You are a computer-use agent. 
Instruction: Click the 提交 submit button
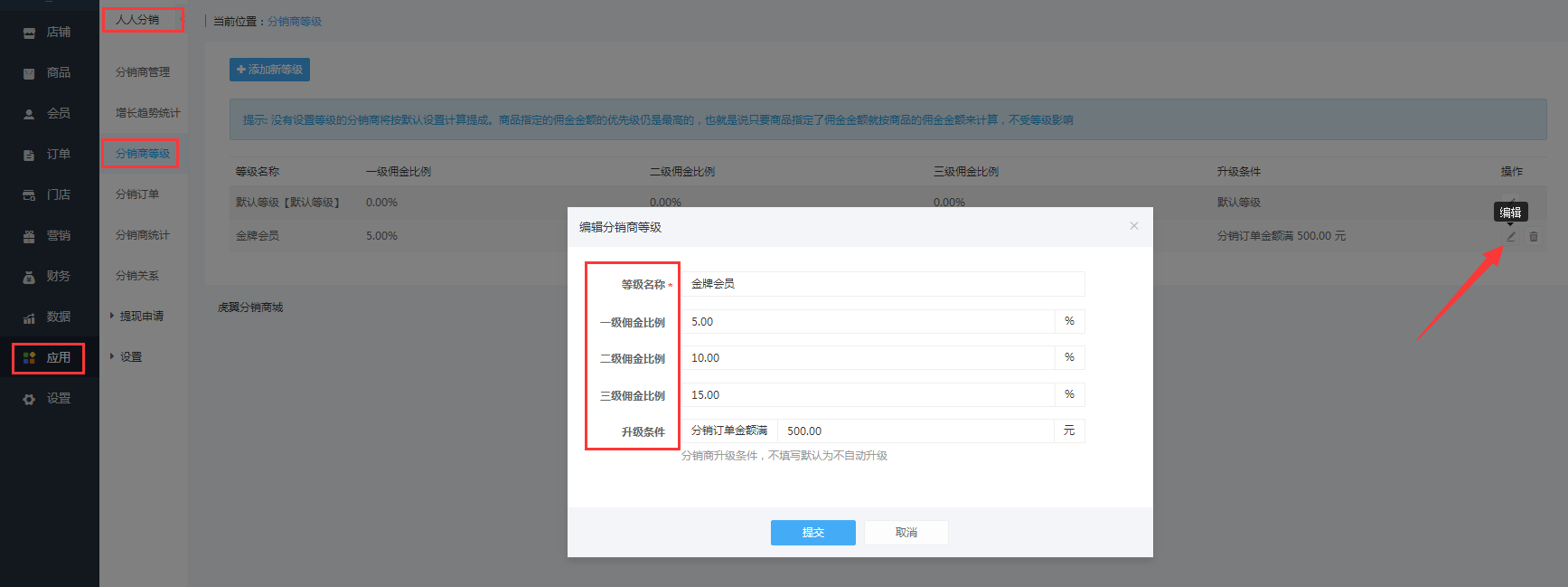(813, 533)
